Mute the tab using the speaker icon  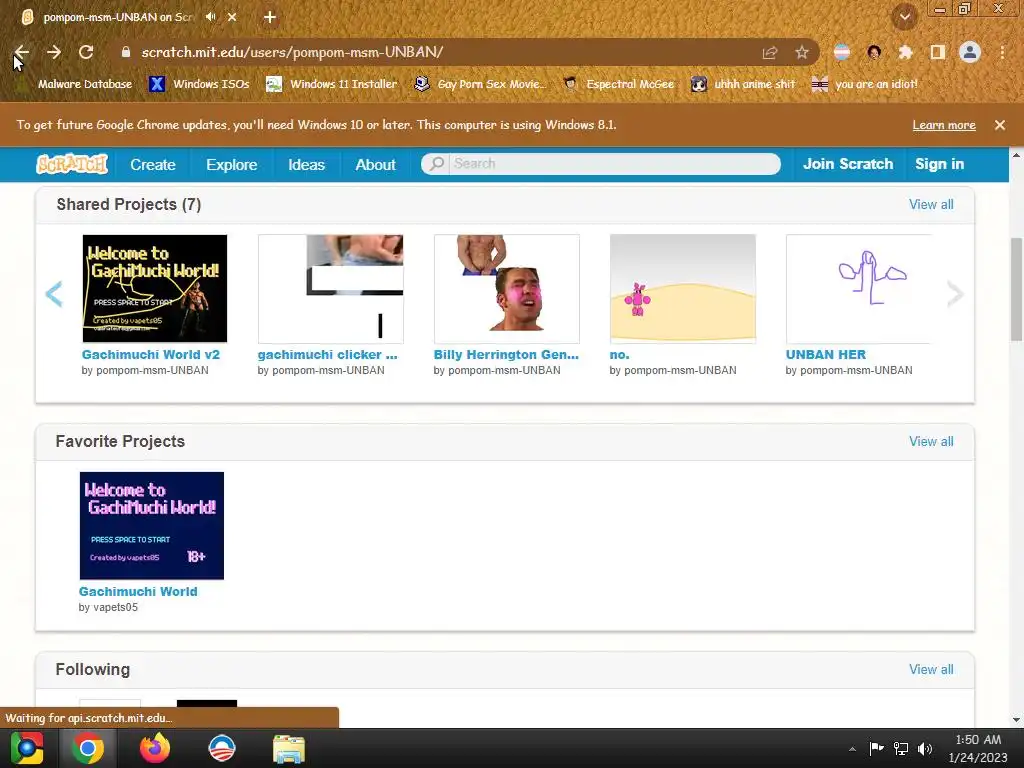point(210,17)
